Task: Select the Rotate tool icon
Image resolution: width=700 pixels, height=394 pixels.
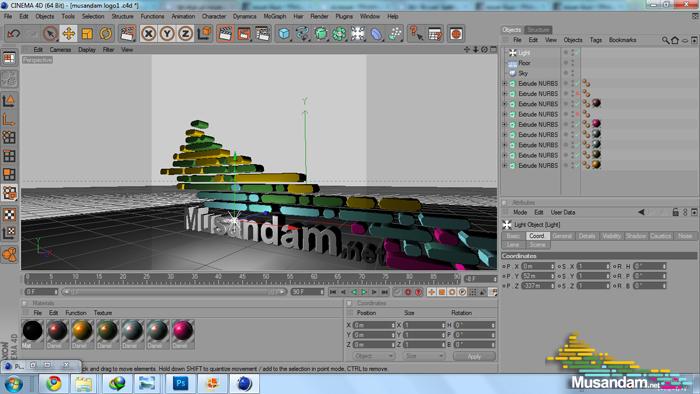Action: point(106,33)
